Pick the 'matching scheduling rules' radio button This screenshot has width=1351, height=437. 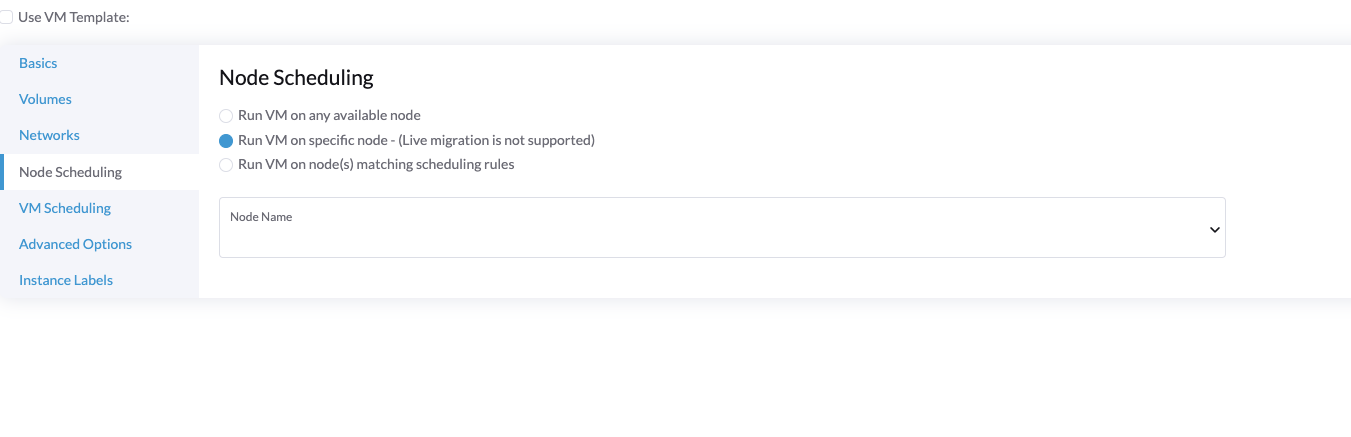pos(226,165)
